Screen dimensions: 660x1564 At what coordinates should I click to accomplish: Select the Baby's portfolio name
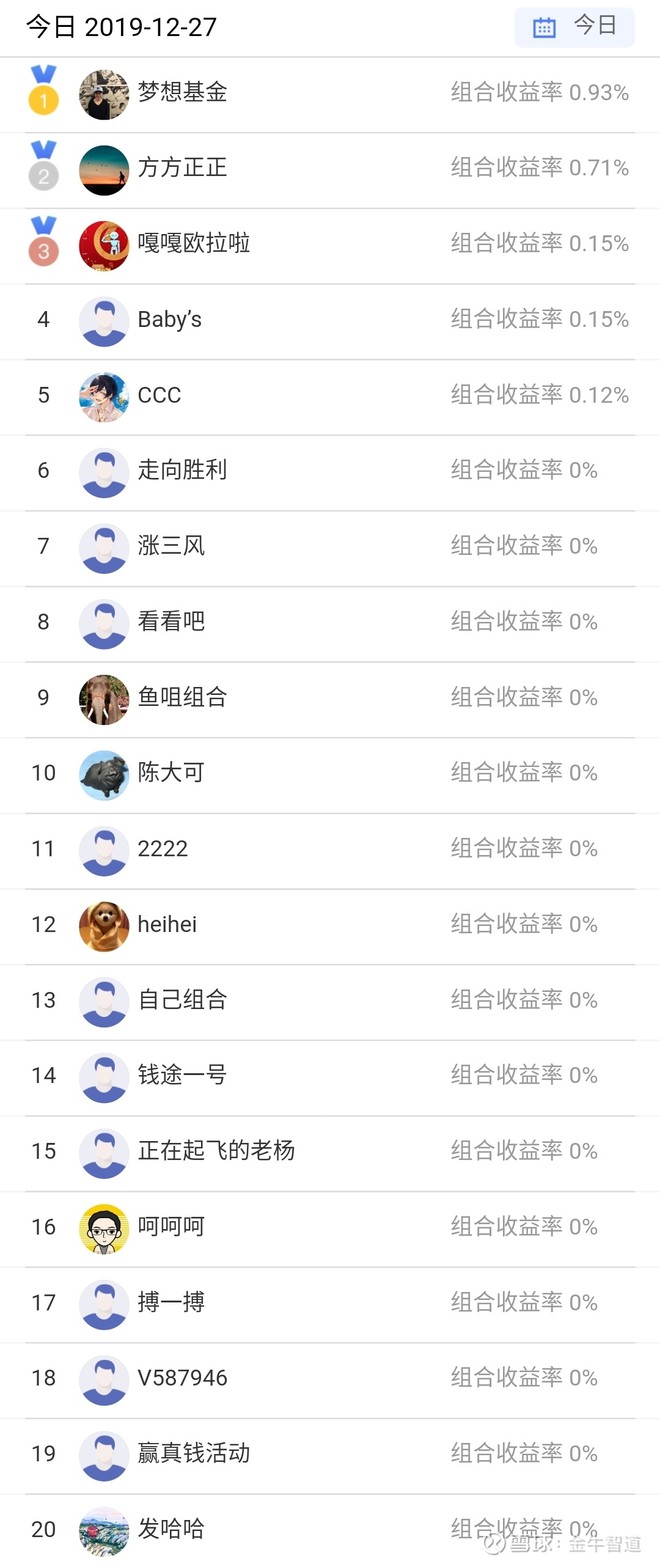(170, 320)
